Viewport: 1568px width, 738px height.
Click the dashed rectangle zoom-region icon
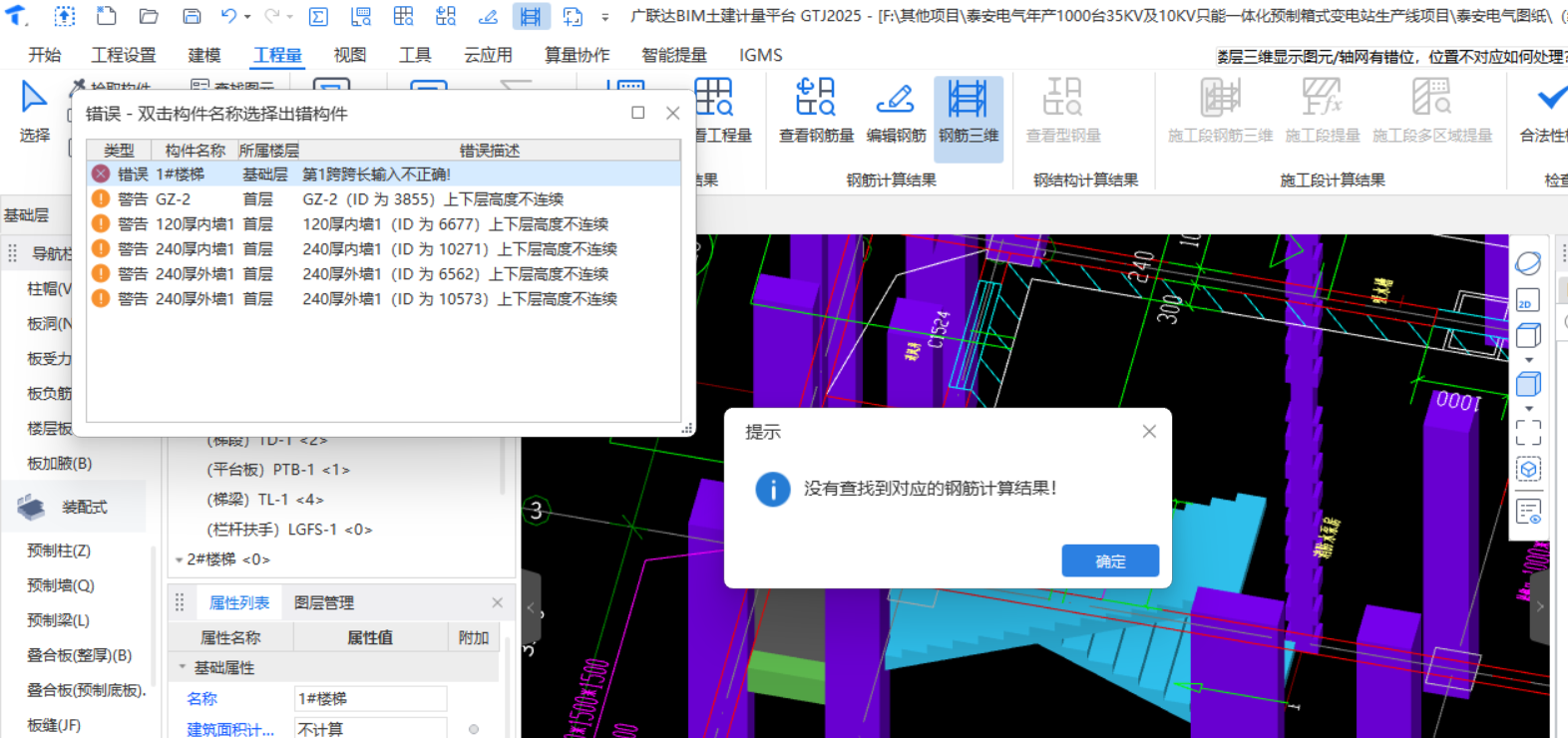pyautogui.click(x=1528, y=432)
